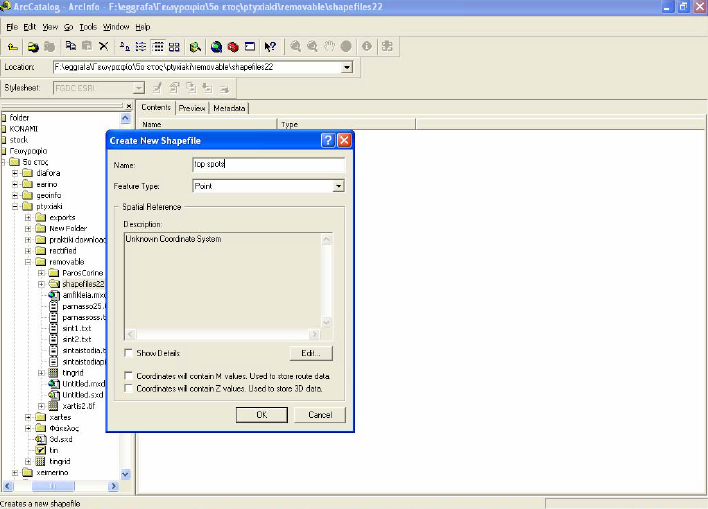Click Cancel in Create New Shapefile
The image size is (708, 509).
(320, 415)
